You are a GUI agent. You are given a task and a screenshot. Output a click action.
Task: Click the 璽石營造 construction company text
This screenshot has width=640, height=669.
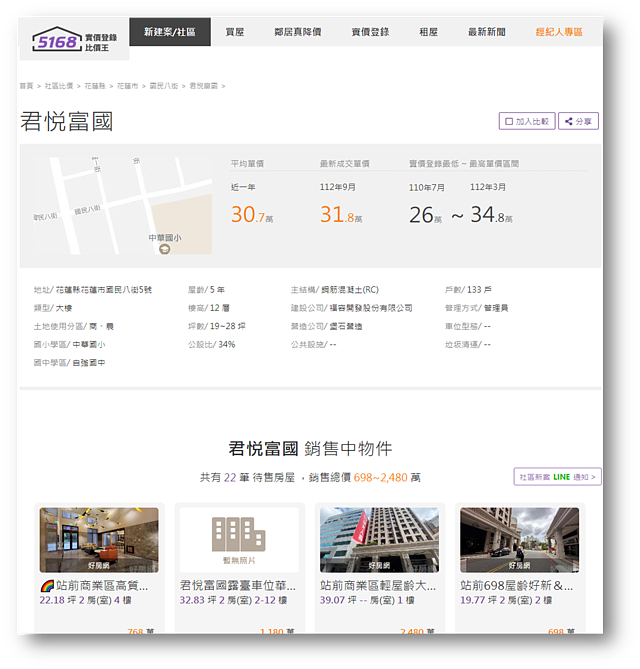(x=346, y=326)
